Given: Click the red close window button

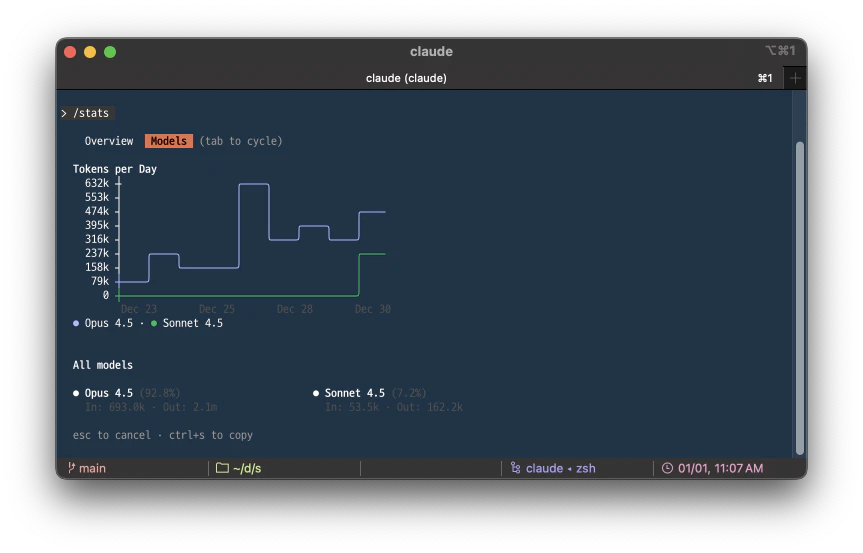Looking at the screenshot, I should [x=70, y=52].
